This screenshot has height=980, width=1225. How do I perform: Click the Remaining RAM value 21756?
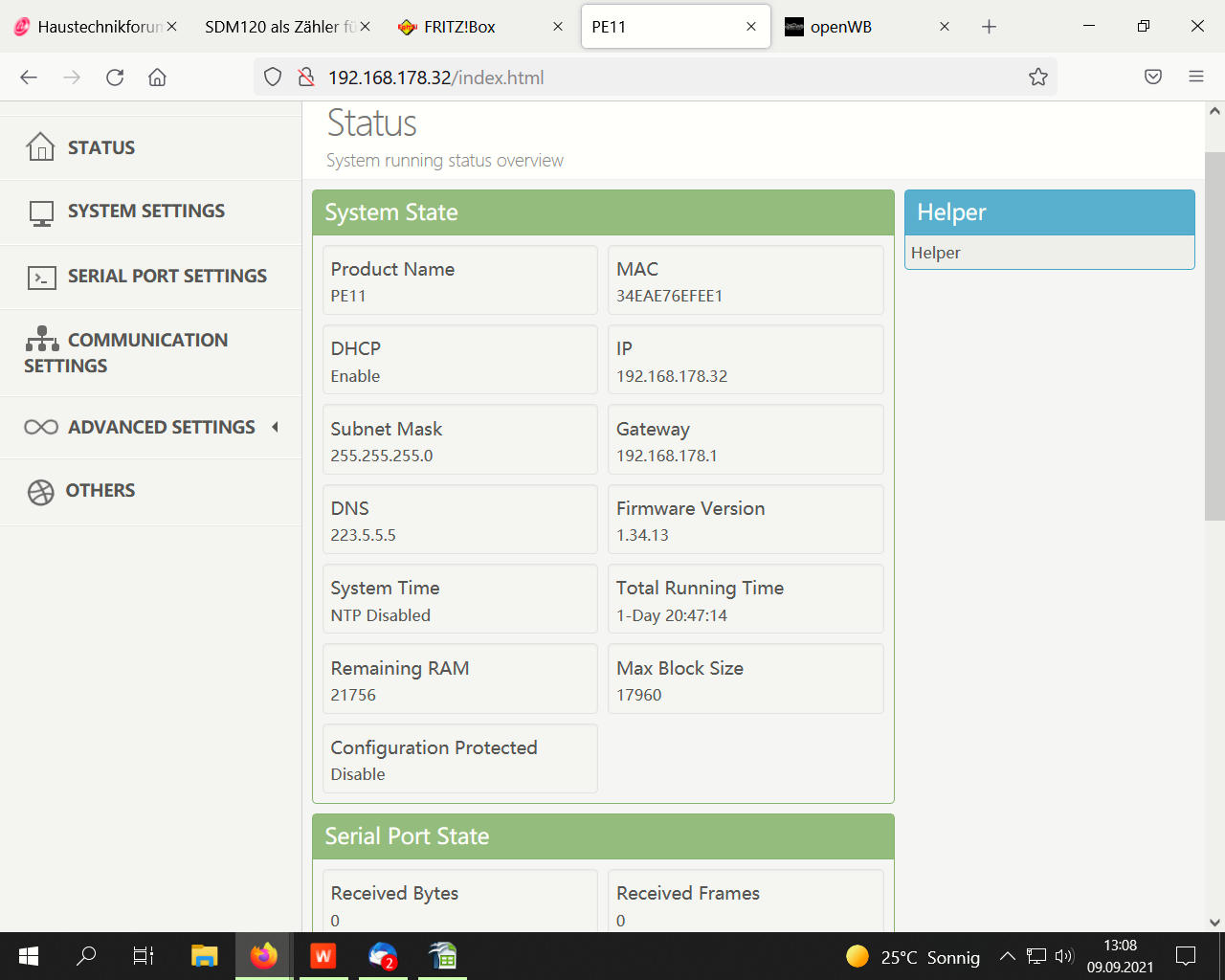[353, 695]
